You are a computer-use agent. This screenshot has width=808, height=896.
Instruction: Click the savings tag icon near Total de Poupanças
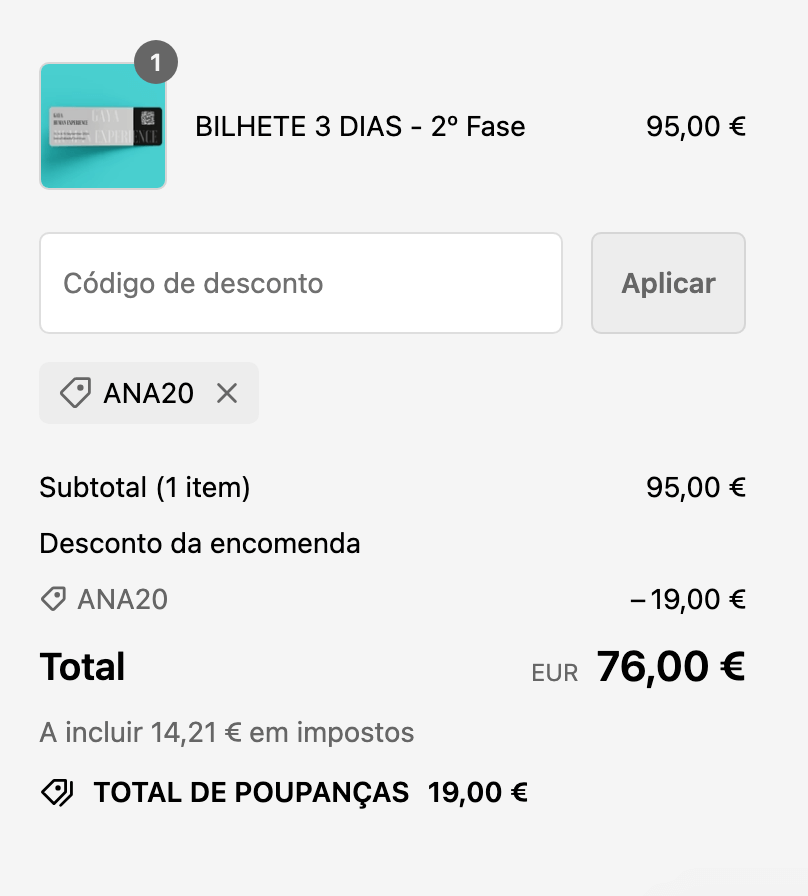point(57,793)
